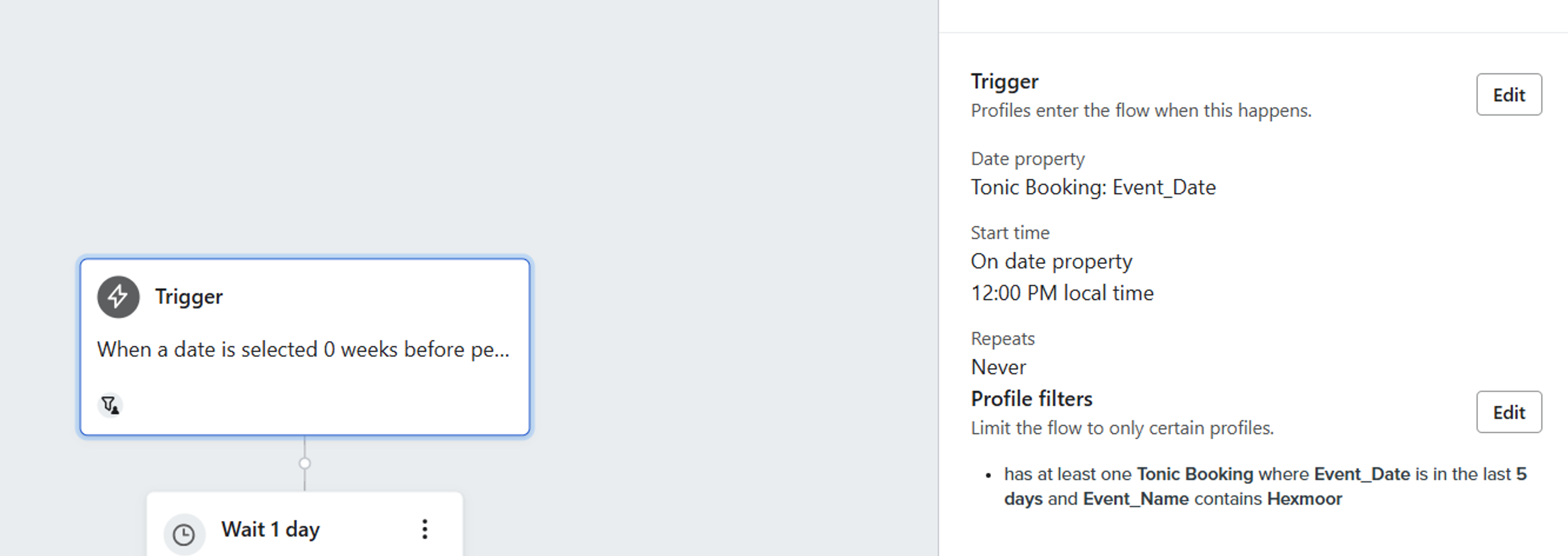Click the Profile filters section heading
The image size is (1568, 556).
(x=1031, y=399)
